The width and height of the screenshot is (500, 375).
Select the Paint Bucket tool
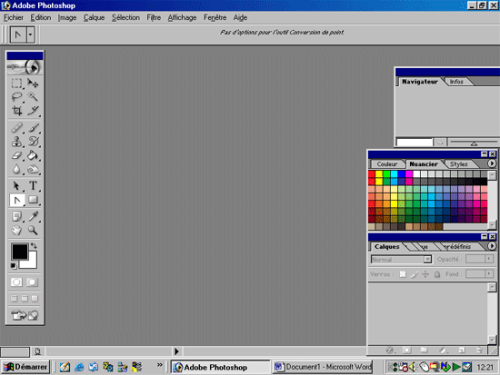[x=33, y=155]
